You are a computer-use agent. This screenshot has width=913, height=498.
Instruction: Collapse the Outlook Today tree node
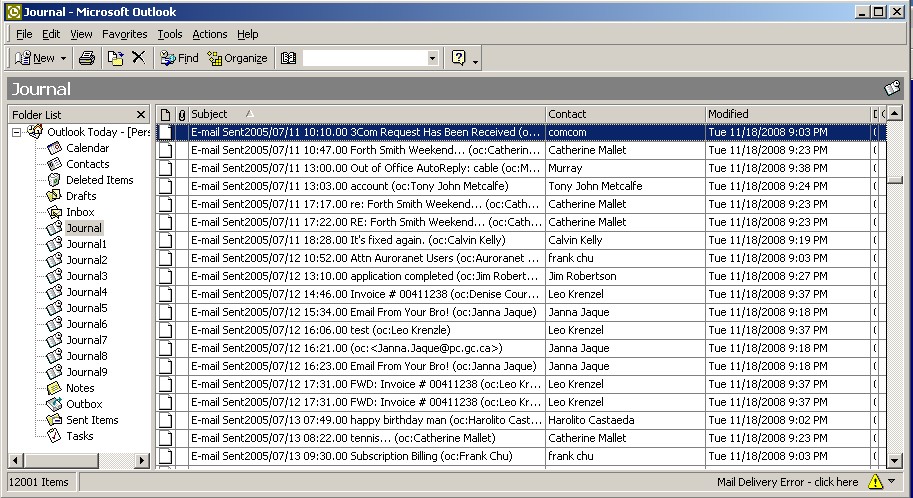(17, 132)
